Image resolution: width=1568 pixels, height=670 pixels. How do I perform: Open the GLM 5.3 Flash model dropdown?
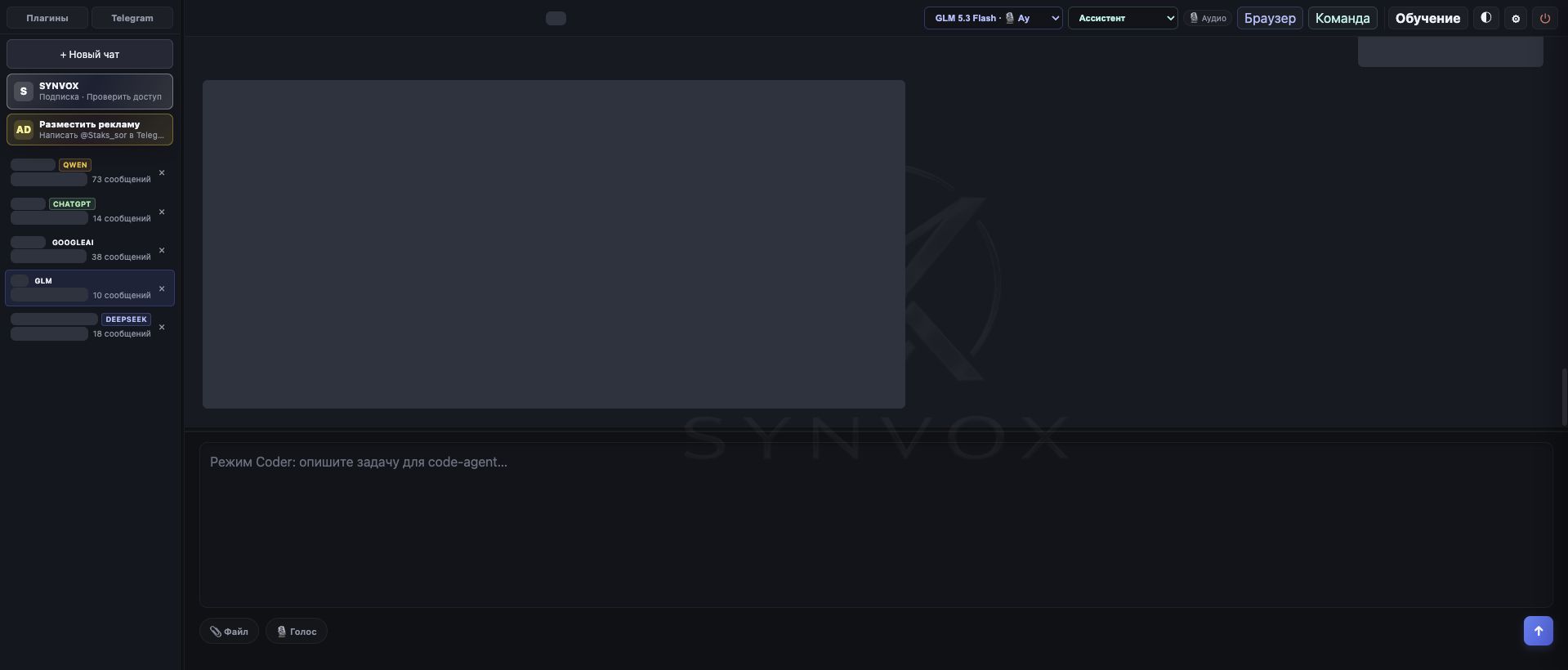[993, 18]
